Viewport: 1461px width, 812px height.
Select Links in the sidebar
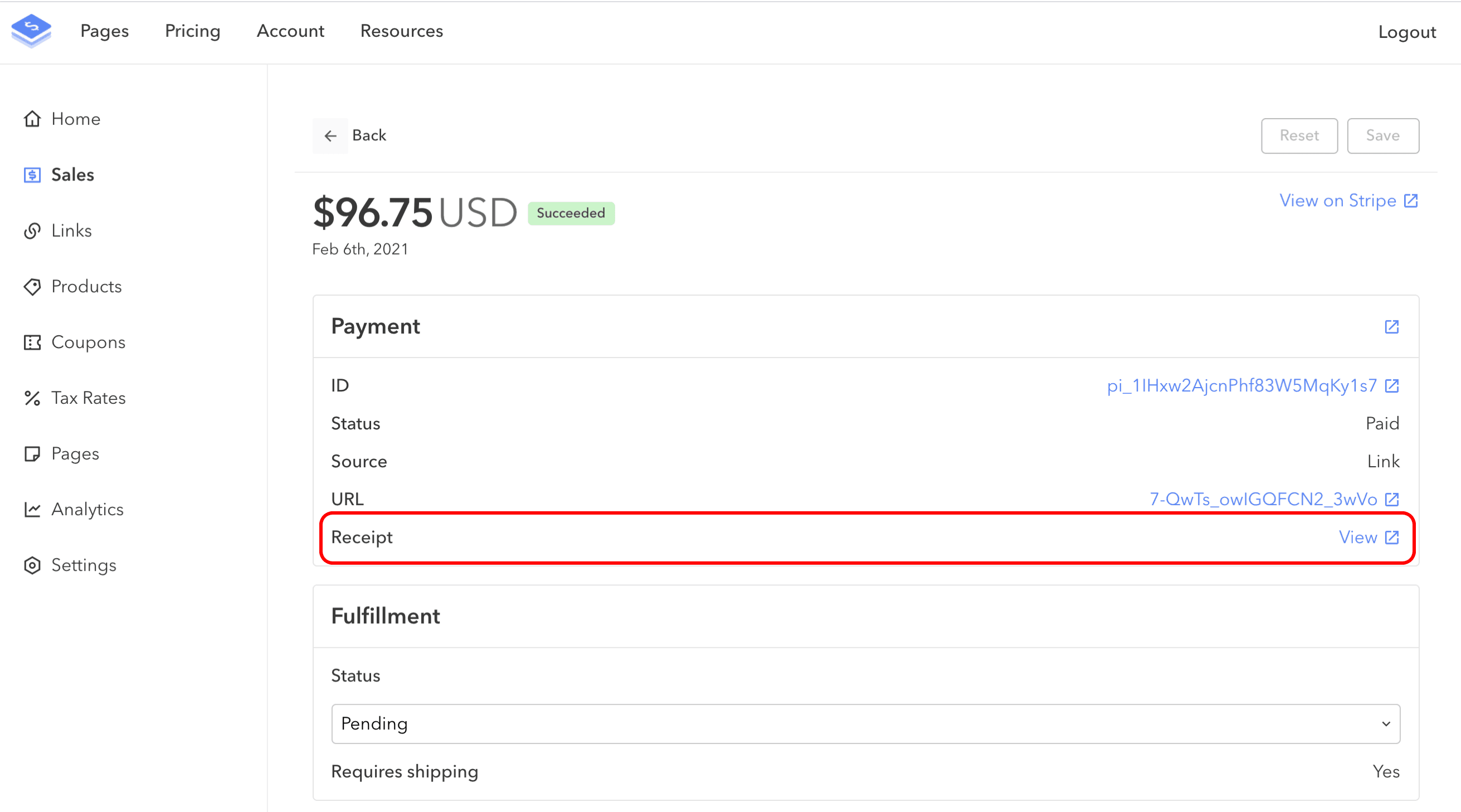click(71, 231)
